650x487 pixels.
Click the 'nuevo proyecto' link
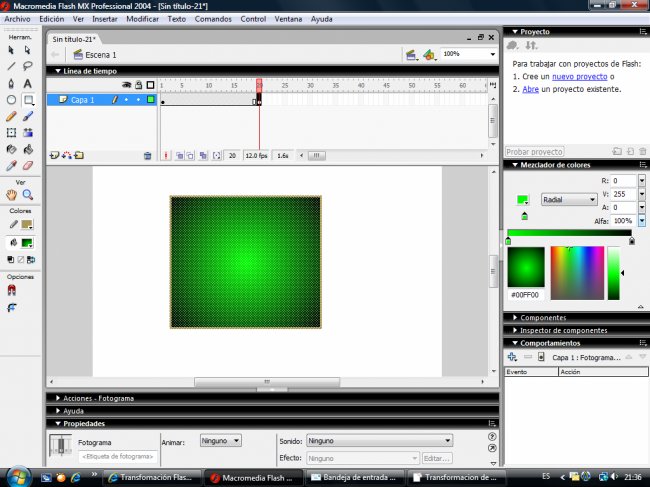pos(578,76)
